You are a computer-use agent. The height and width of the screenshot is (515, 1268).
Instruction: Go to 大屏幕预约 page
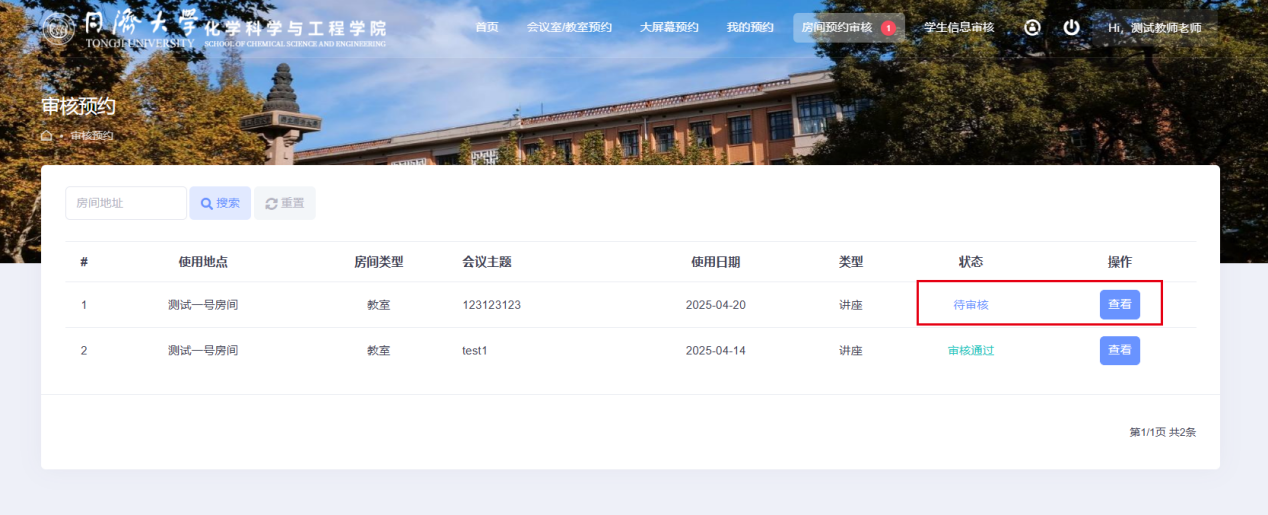tap(669, 27)
